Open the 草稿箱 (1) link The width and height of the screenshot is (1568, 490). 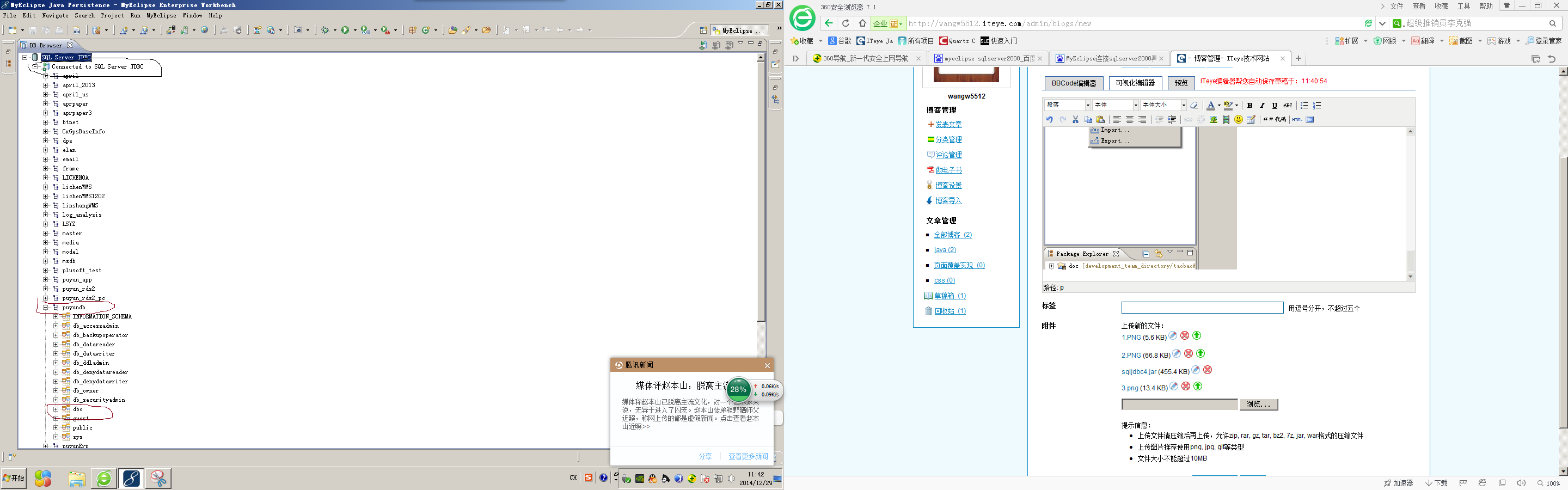pyautogui.click(x=950, y=296)
